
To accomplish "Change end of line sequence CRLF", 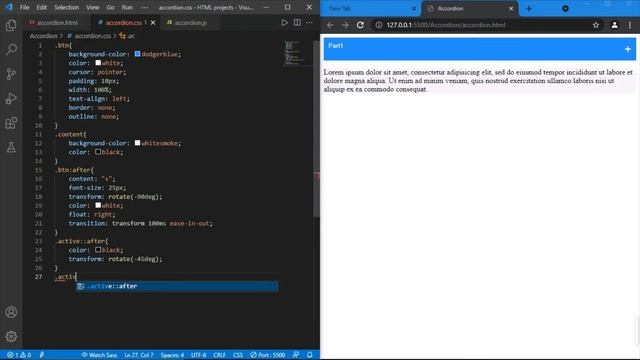I will tap(219, 355).
